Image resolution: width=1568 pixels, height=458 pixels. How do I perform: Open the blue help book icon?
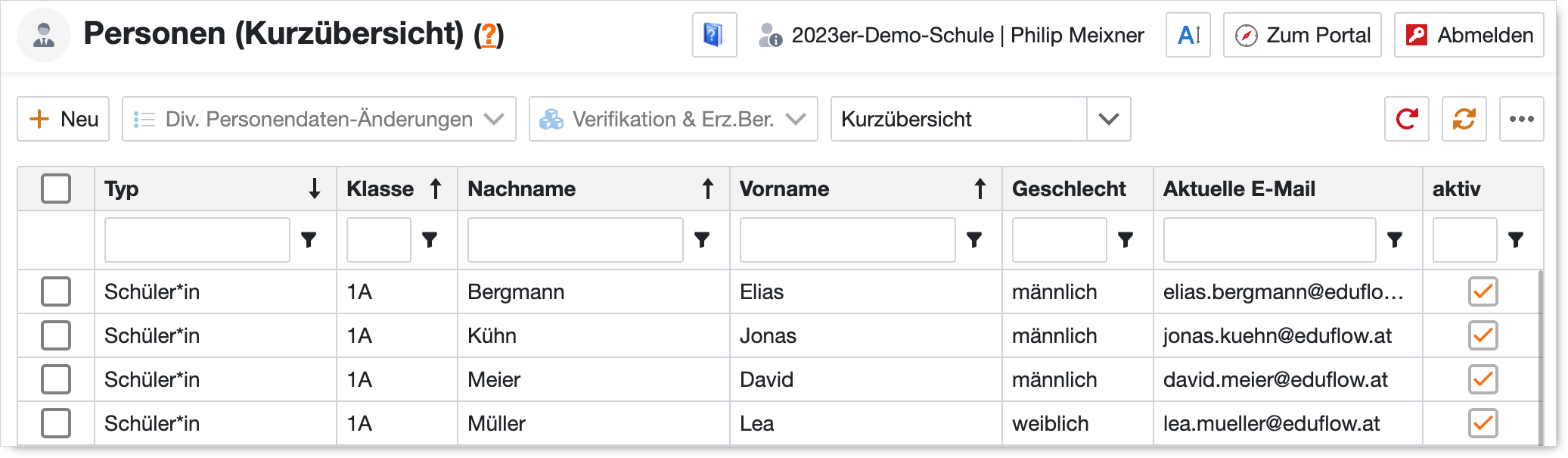coord(713,35)
